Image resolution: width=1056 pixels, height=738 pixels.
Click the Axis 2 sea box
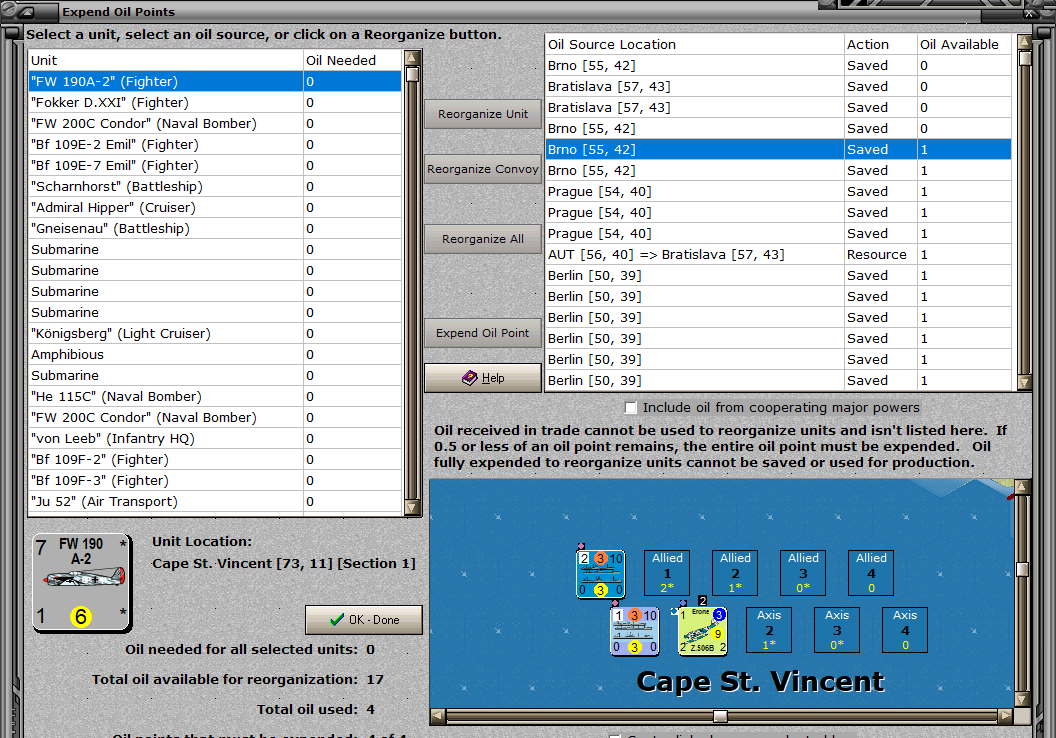pyautogui.click(x=768, y=630)
